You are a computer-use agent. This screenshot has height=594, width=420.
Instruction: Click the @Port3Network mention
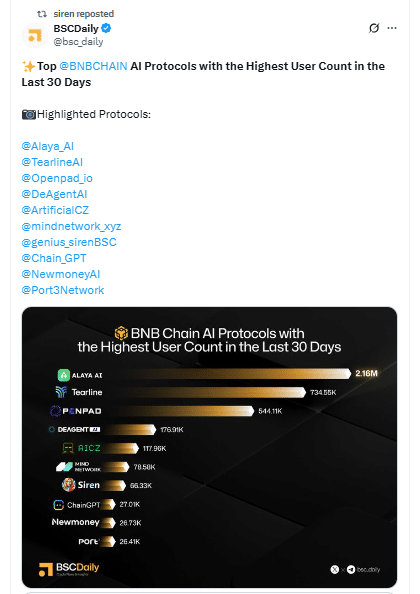(62, 290)
